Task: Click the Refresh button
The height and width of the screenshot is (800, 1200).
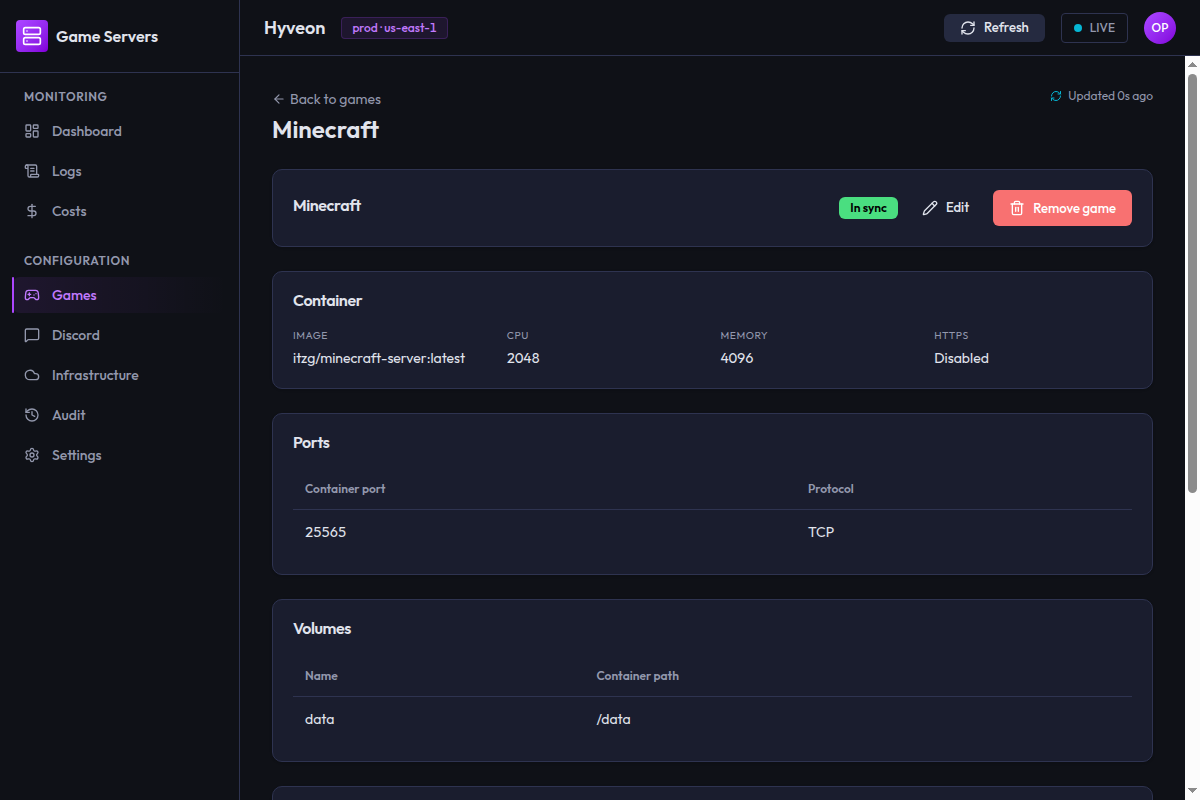Action: click(994, 28)
